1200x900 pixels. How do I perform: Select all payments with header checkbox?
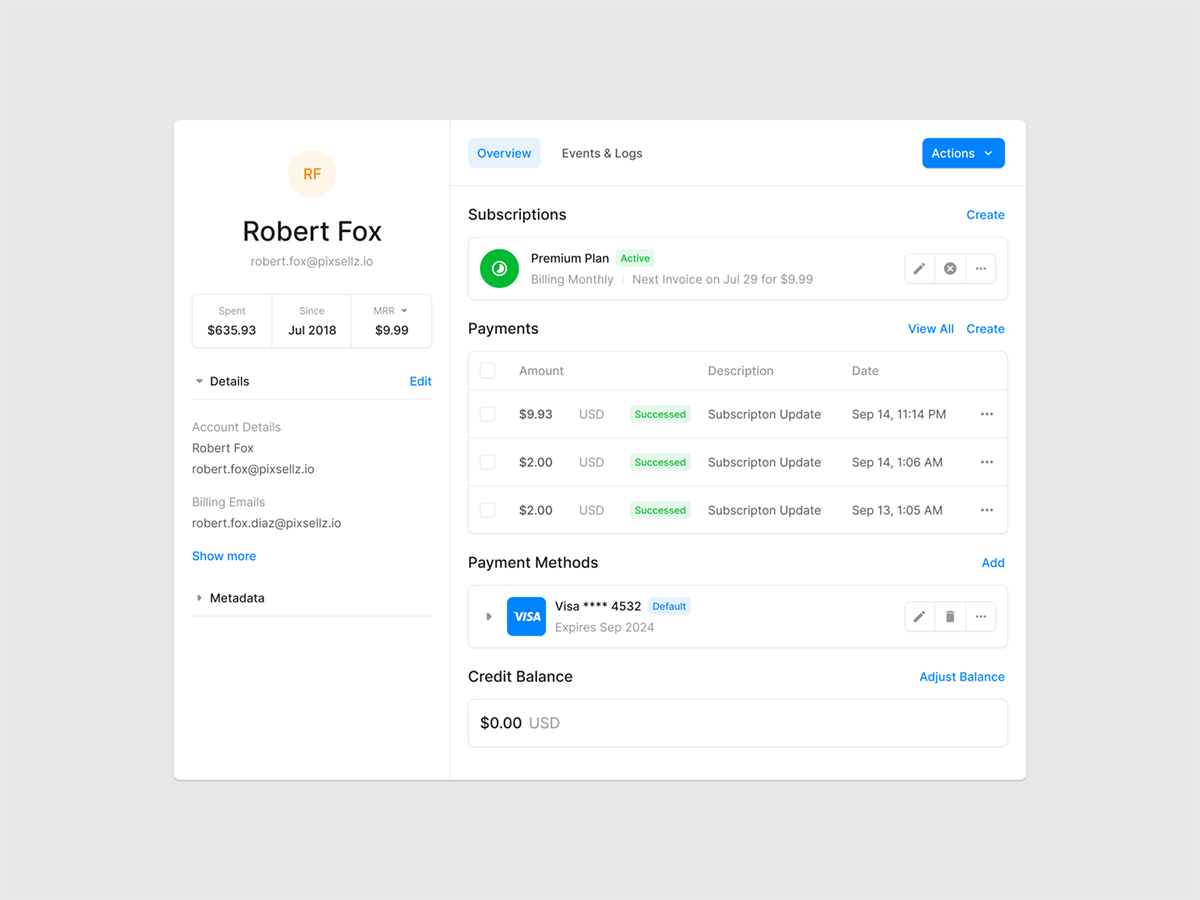tap(487, 370)
